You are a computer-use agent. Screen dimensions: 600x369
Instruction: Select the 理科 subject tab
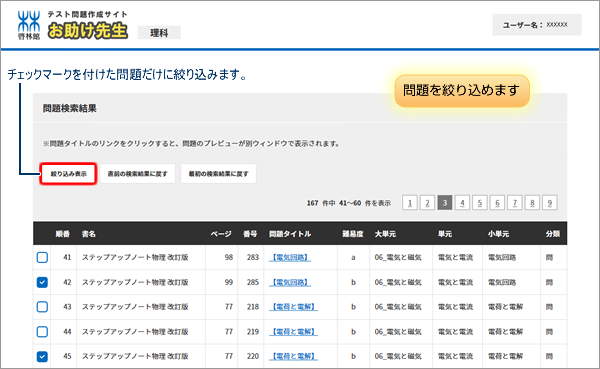coord(159,33)
